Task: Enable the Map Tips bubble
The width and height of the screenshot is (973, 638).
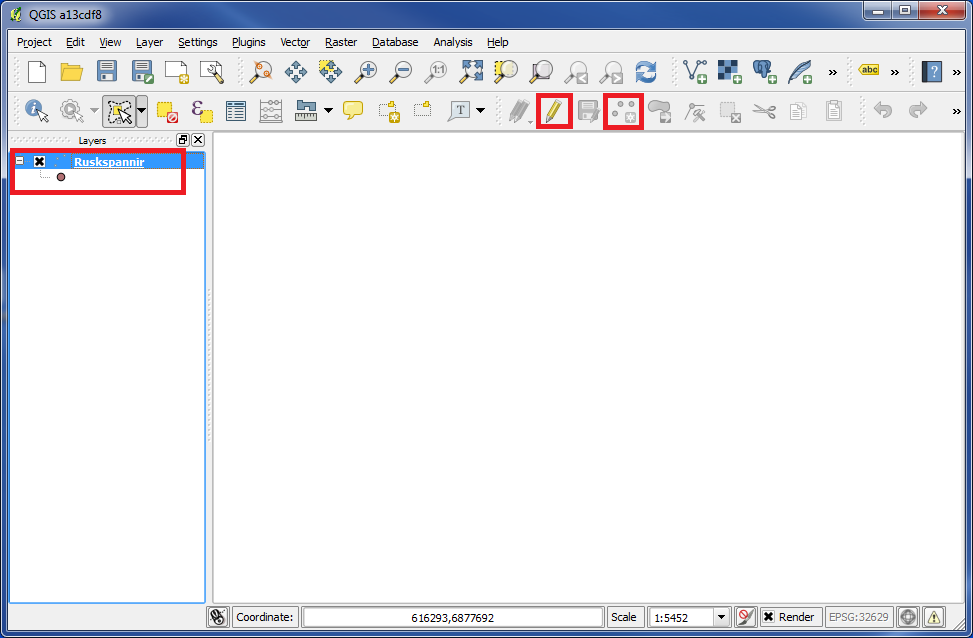Action: click(353, 110)
